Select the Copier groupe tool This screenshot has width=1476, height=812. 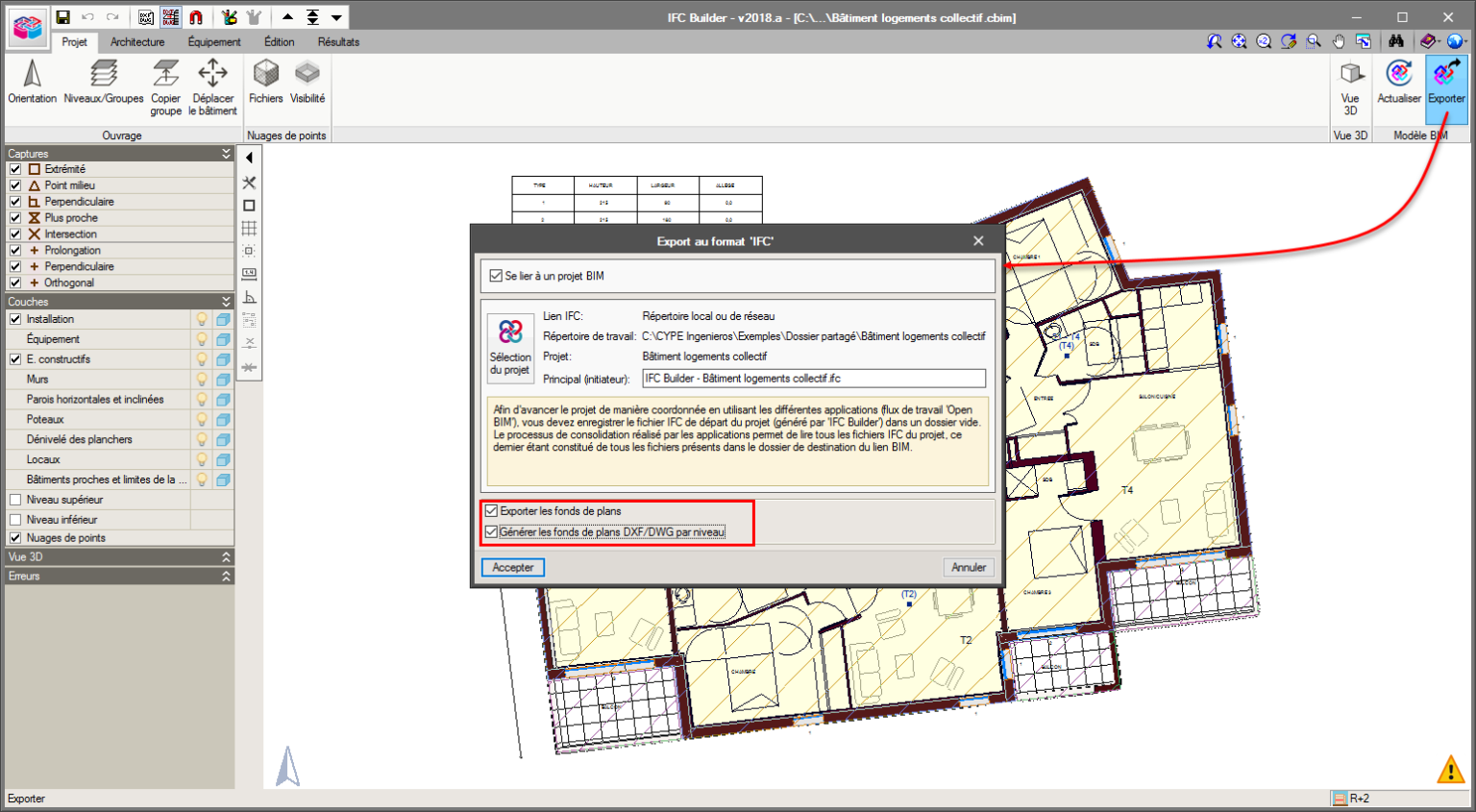coord(165,87)
